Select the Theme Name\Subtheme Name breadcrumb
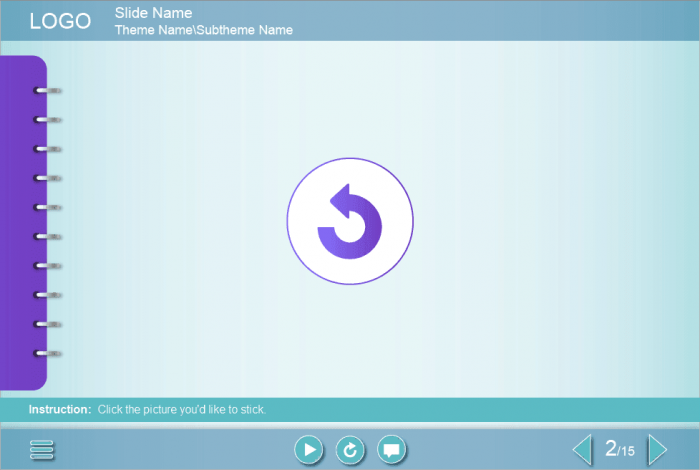The image size is (700, 470). pyautogui.click(x=203, y=30)
